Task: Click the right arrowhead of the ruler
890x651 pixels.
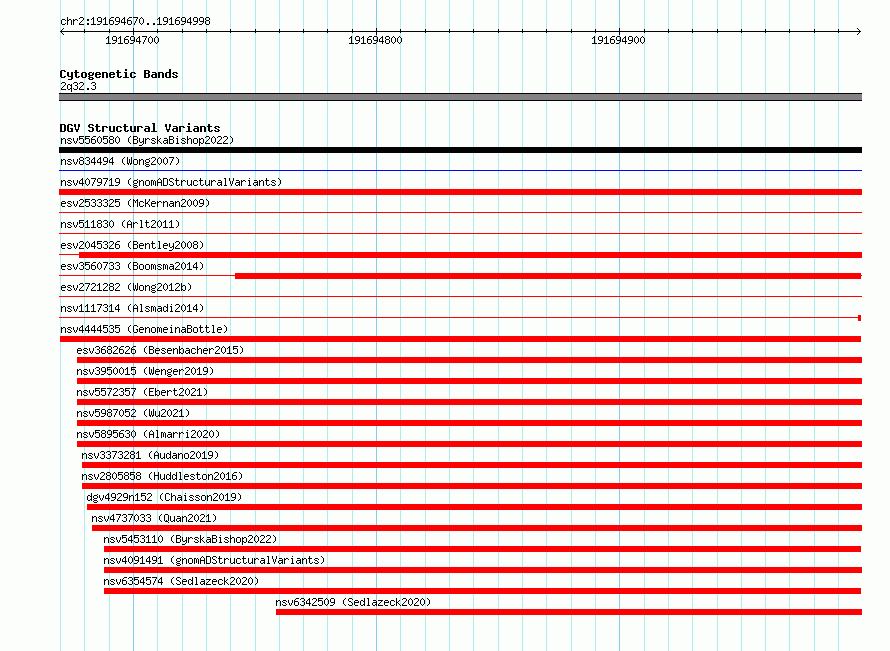Action: pyautogui.click(x=859, y=31)
